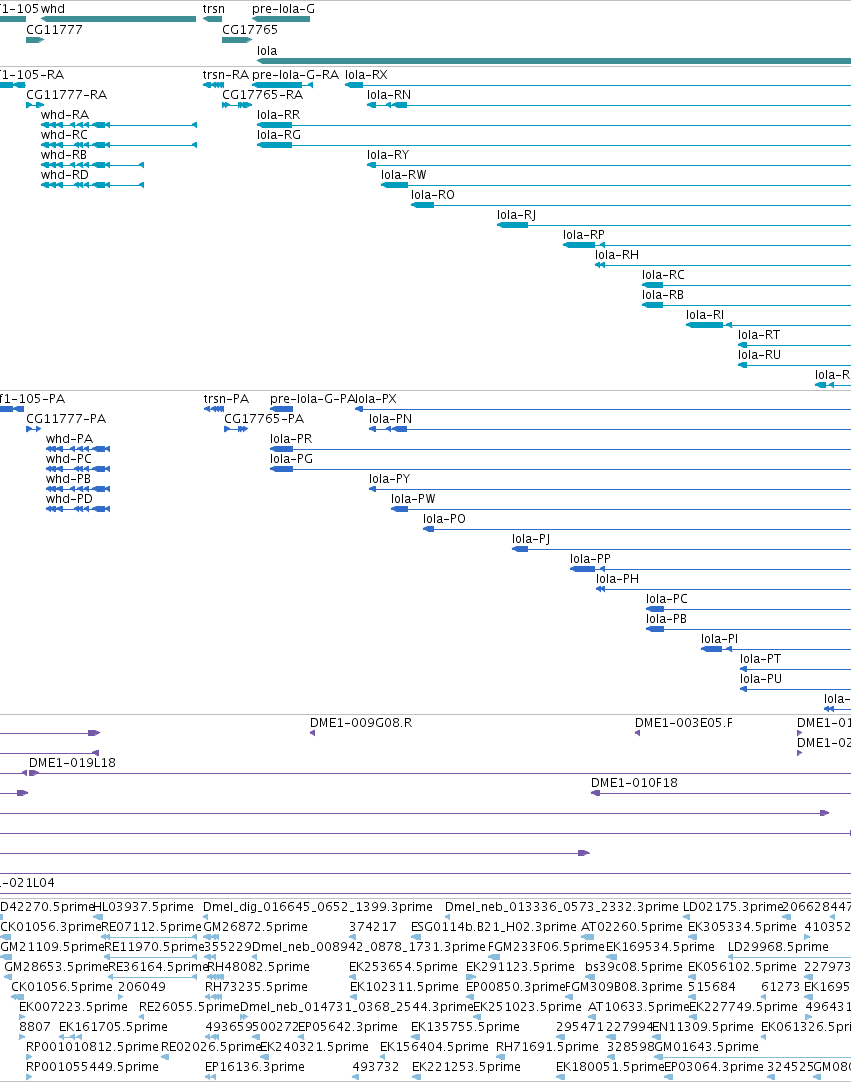Select the long lola gene bar
The width and height of the screenshot is (851, 1082).
click(x=554, y=61)
